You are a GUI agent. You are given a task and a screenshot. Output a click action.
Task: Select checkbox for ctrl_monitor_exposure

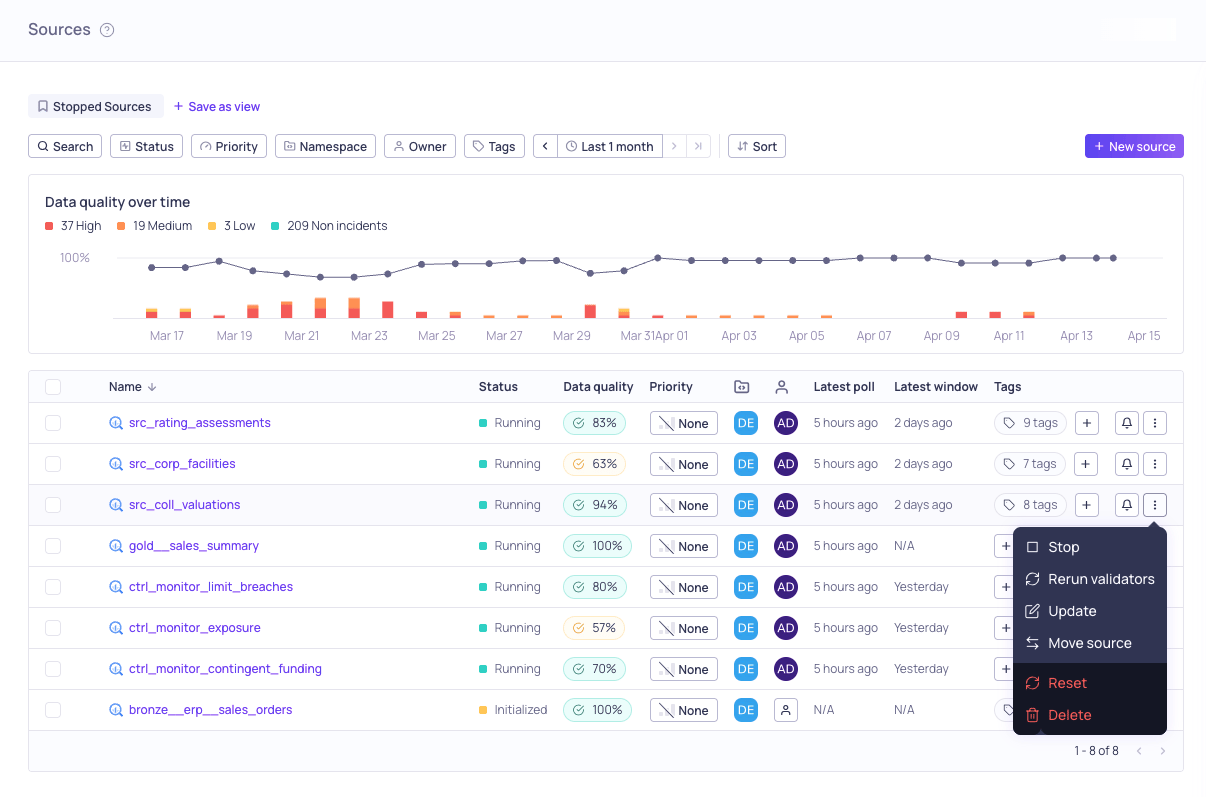(x=53, y=628)
